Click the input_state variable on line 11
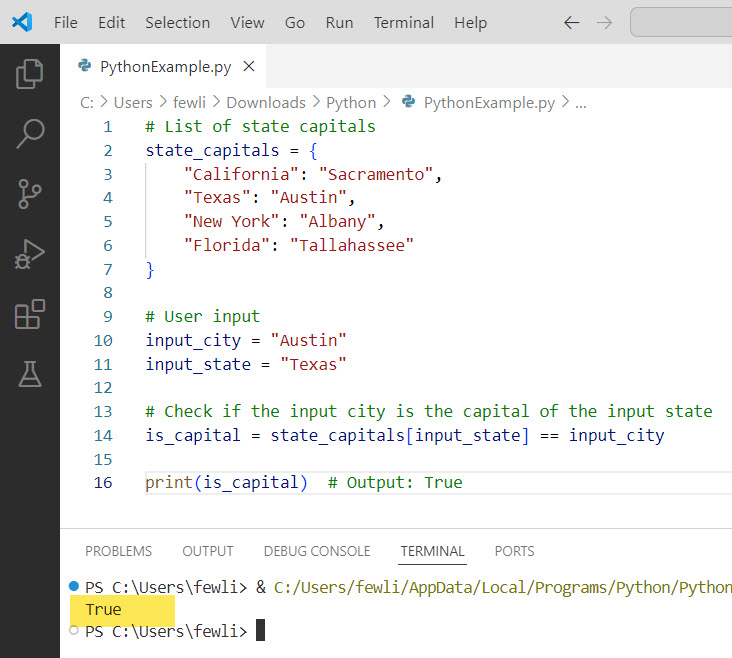 click(198, 364)
